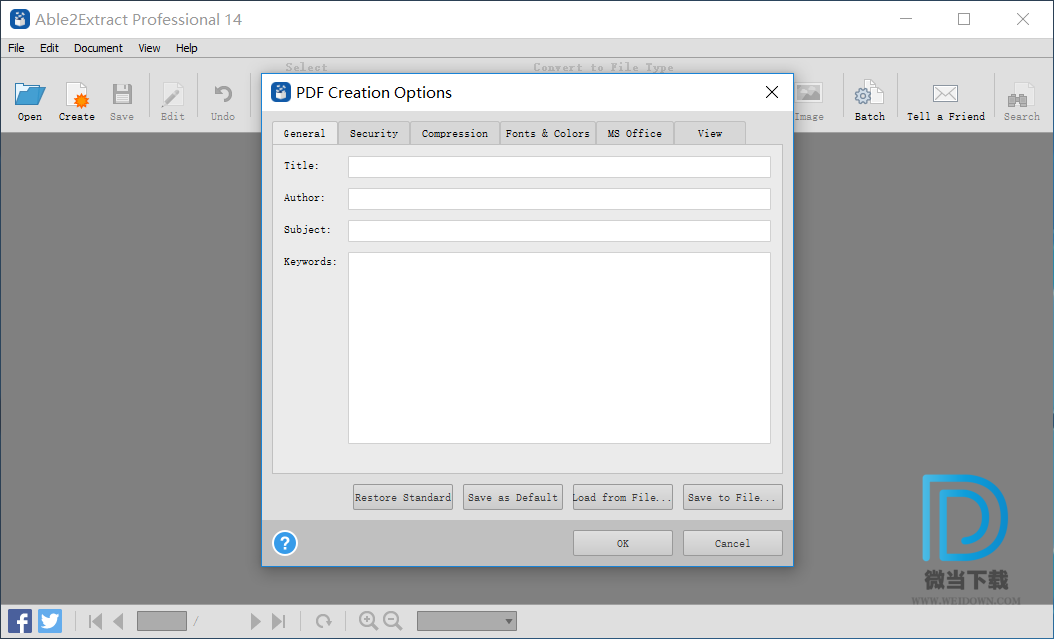Switch to the Fonts & Colors tab
The width and height of the screenshot is (1054, 639).
(x=547, y=133)
